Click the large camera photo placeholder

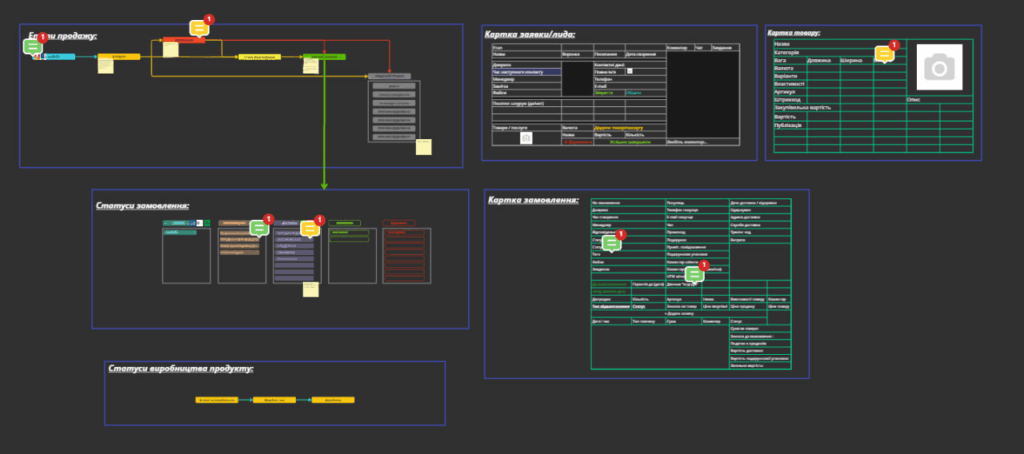938,67
